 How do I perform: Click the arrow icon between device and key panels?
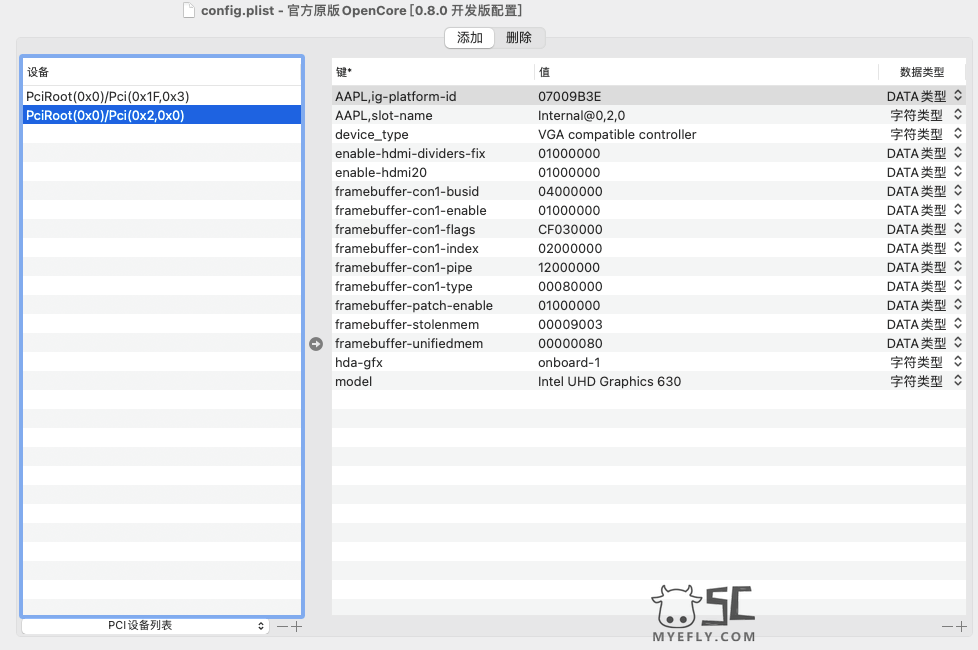pyautogui.click(x=316, y=344)
